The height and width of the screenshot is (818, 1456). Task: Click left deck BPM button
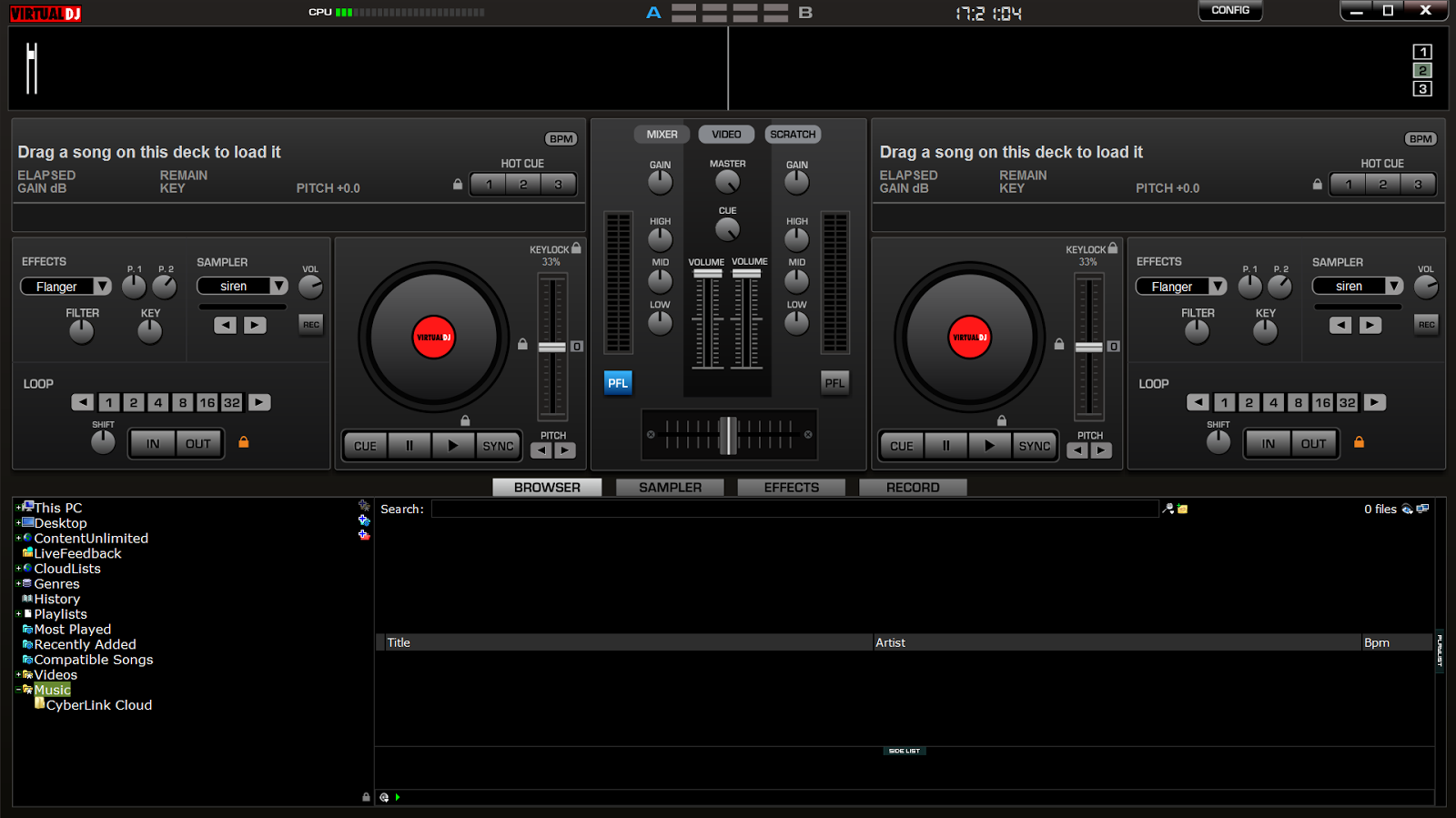click(x=561, y=139)
